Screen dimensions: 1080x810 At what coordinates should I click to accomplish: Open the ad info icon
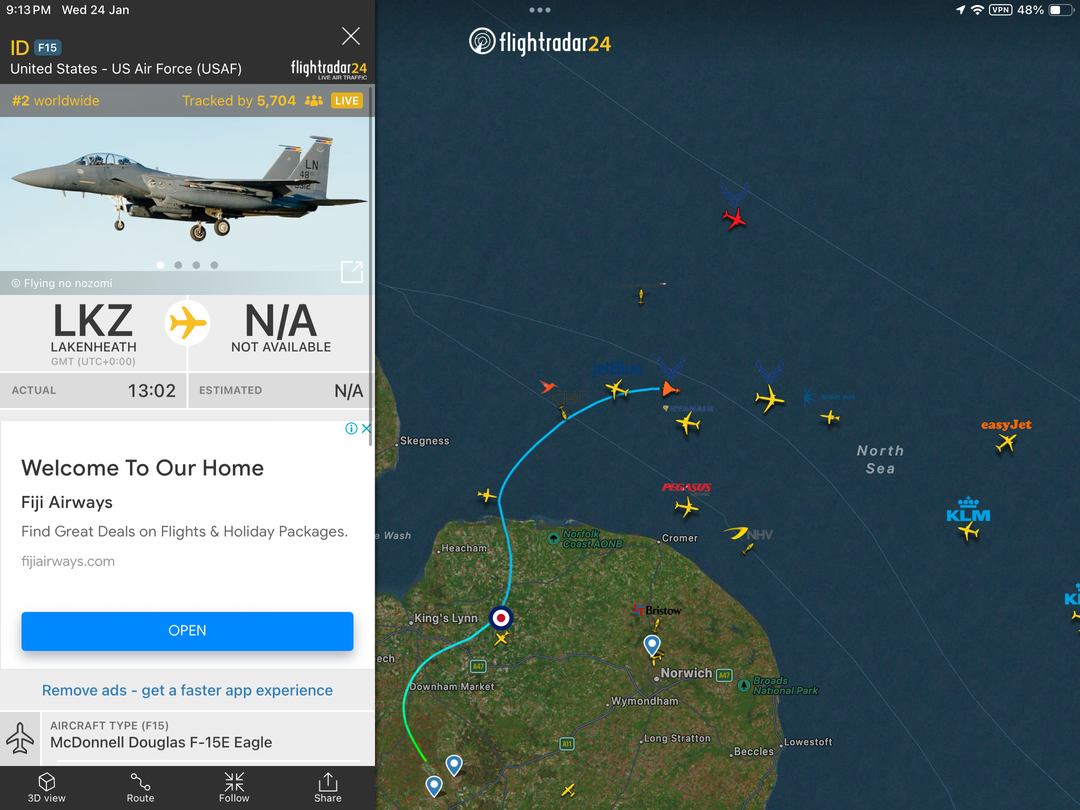coord(351,428)
